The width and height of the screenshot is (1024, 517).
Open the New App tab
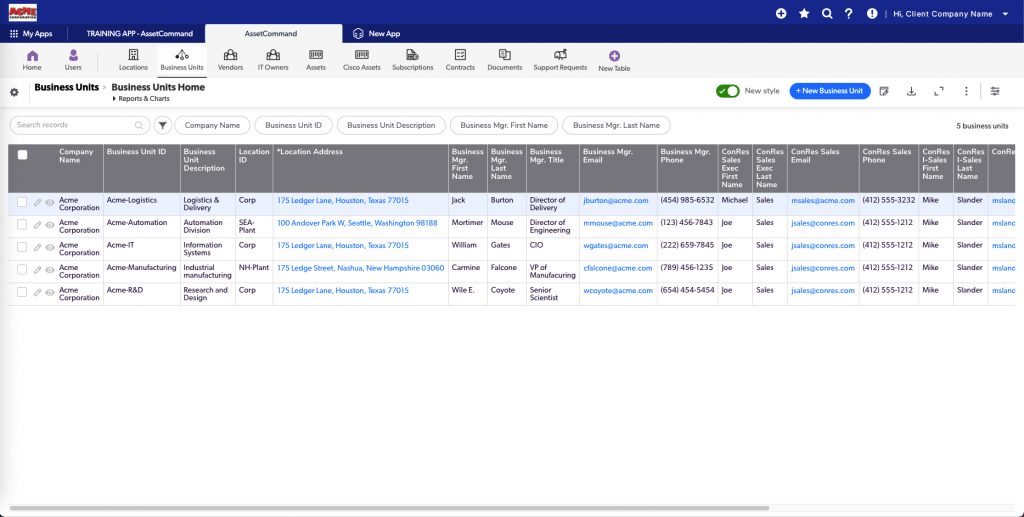[376, 33]
